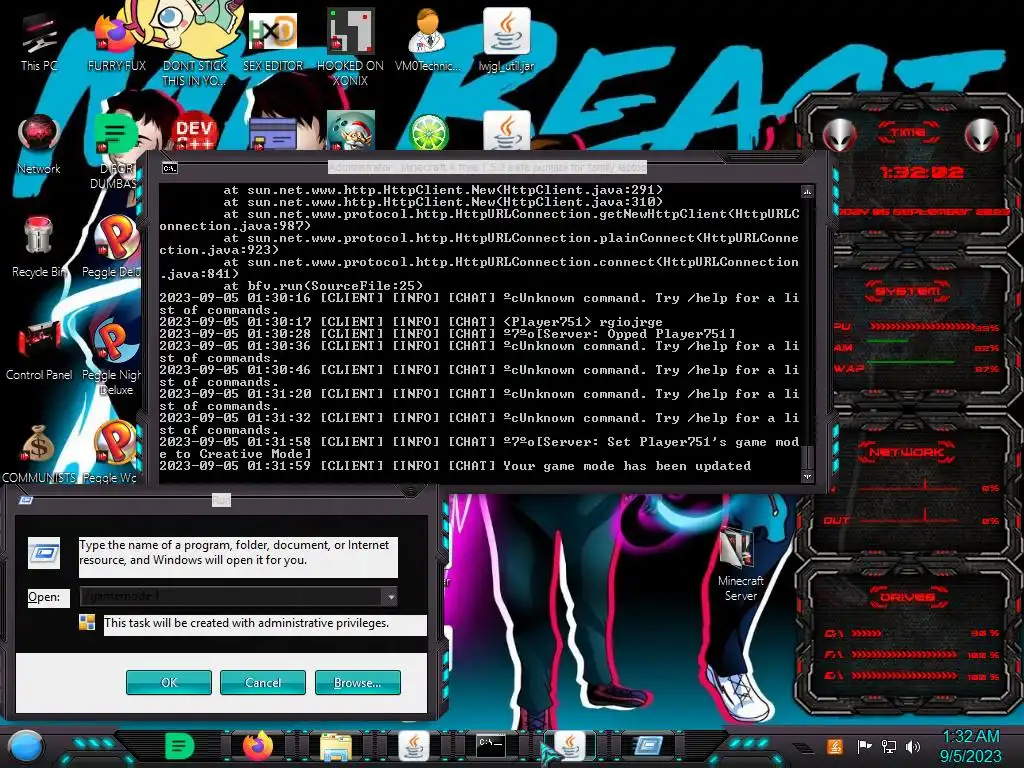Click the F:\ drive usage bar in DRIVES
The width and height of the screenshot is (1024, 768).
click(x=904, y=654)
